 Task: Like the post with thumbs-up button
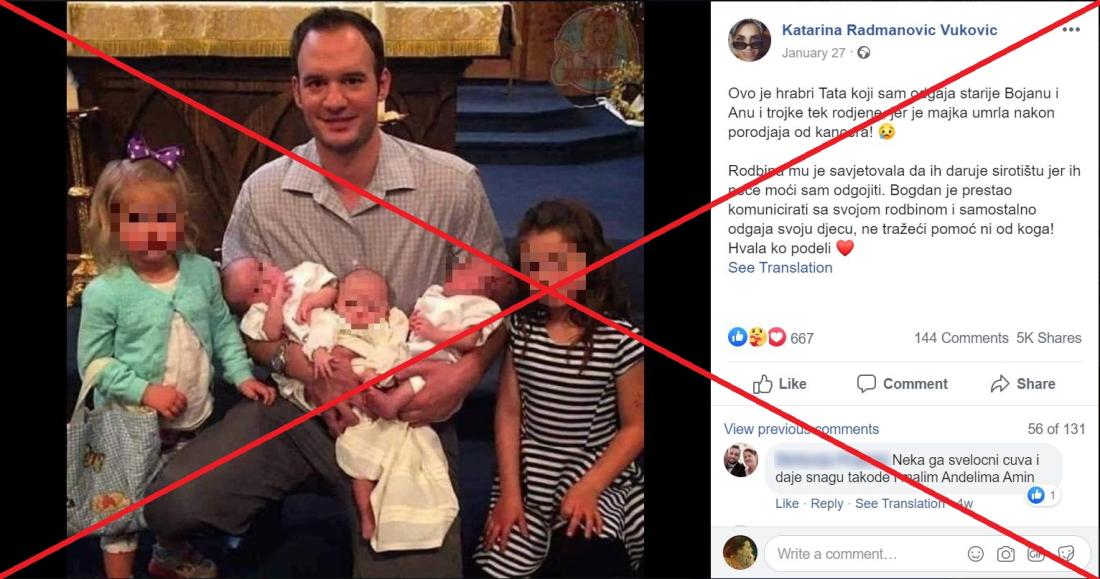(779, 384)
